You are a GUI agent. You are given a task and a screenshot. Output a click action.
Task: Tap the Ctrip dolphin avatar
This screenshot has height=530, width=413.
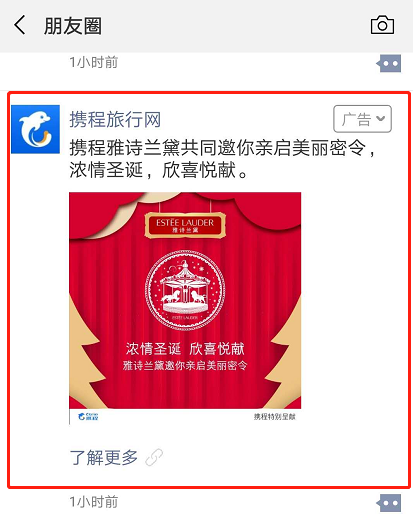pyautogui.click(x=35, y=129)
